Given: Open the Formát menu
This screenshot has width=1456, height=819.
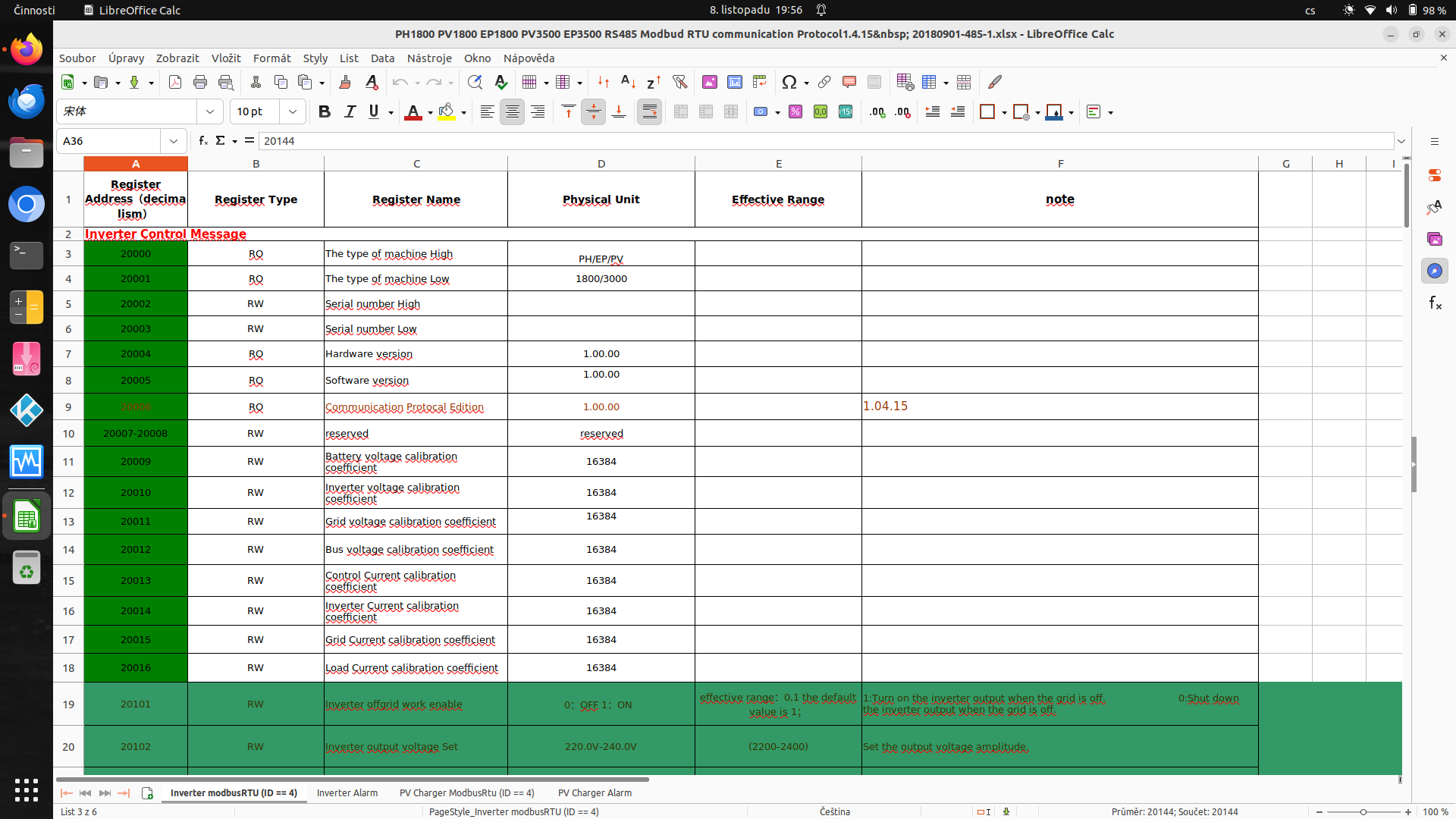Looking at the screenshot, I should 271,58.
